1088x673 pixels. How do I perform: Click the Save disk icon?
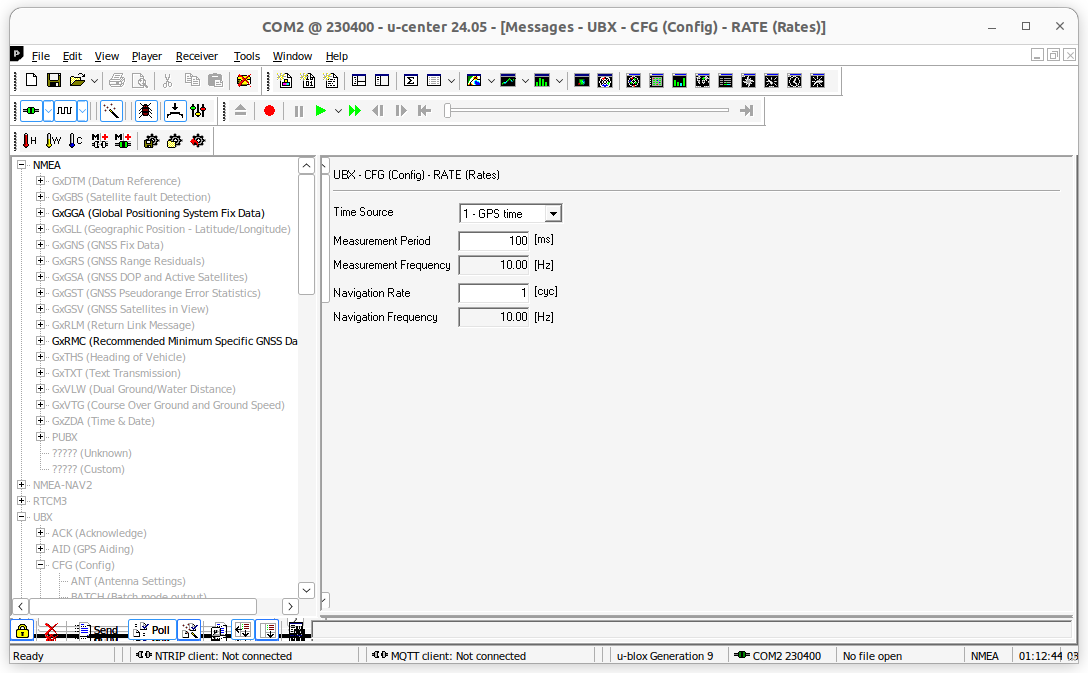[x=53, y=80]
